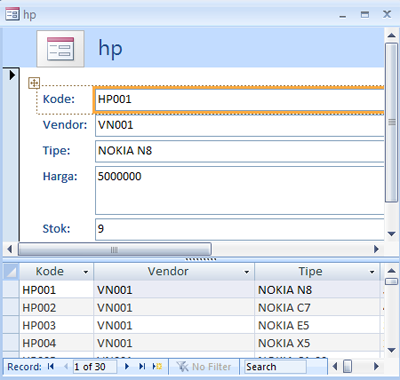Go to first record navigation icon
The image size is (400, 380).
[51, 367]
